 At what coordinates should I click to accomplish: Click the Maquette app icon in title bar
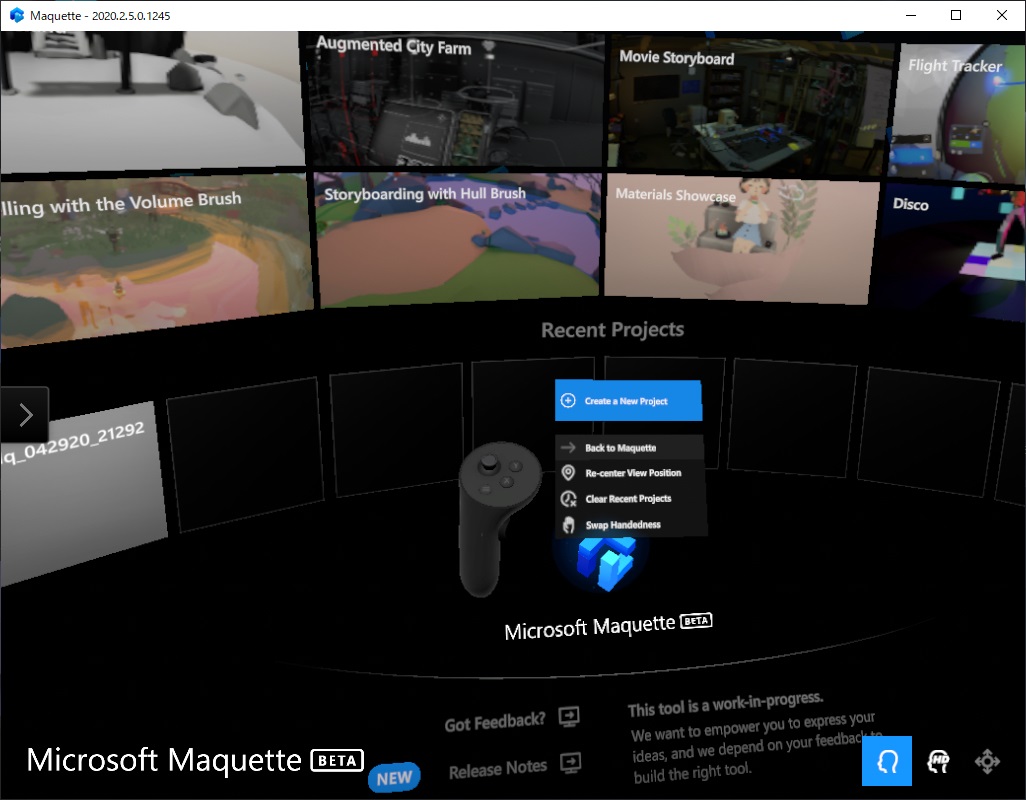tap(16, 15)
